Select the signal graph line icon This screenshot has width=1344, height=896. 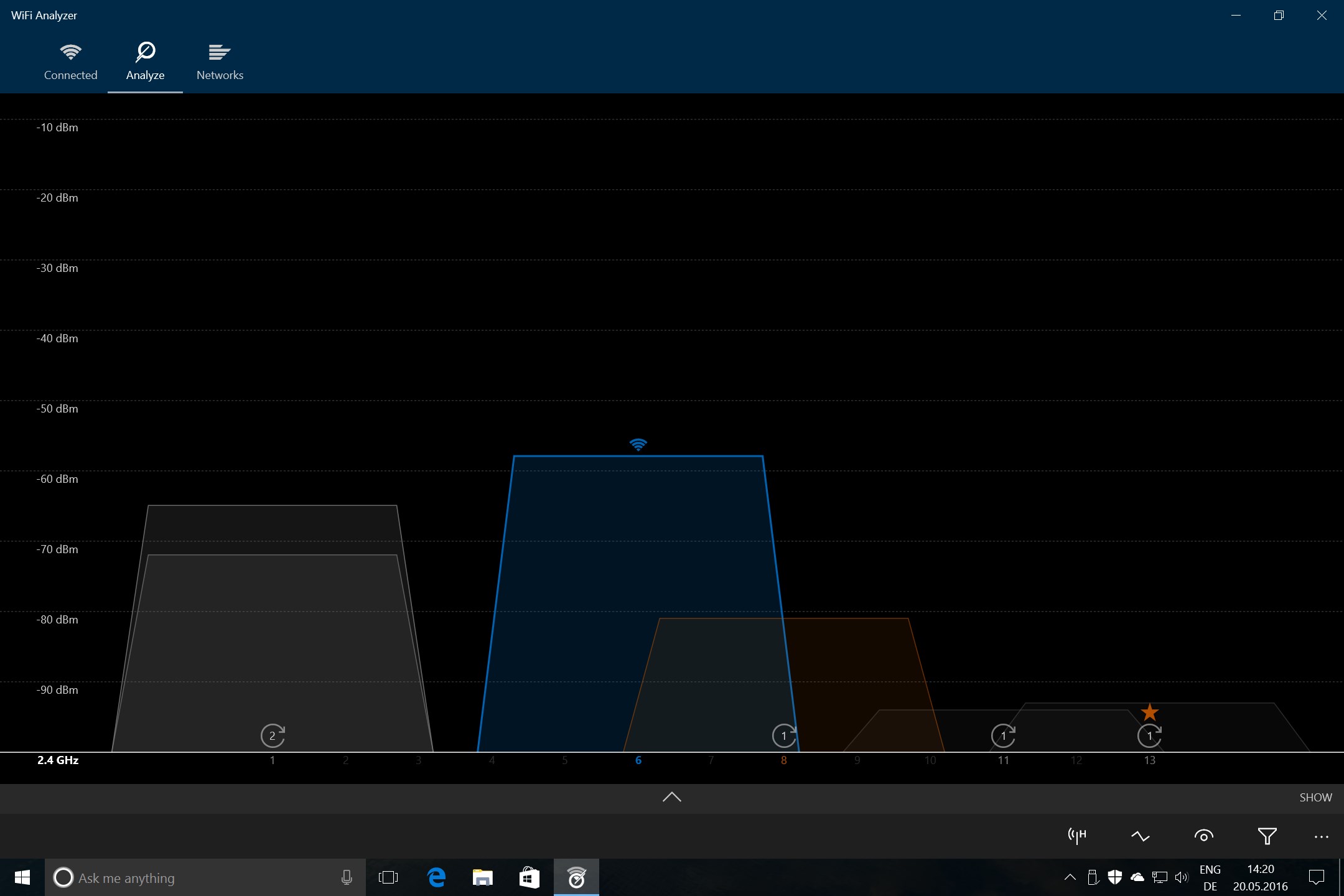tap(1141, 836)
